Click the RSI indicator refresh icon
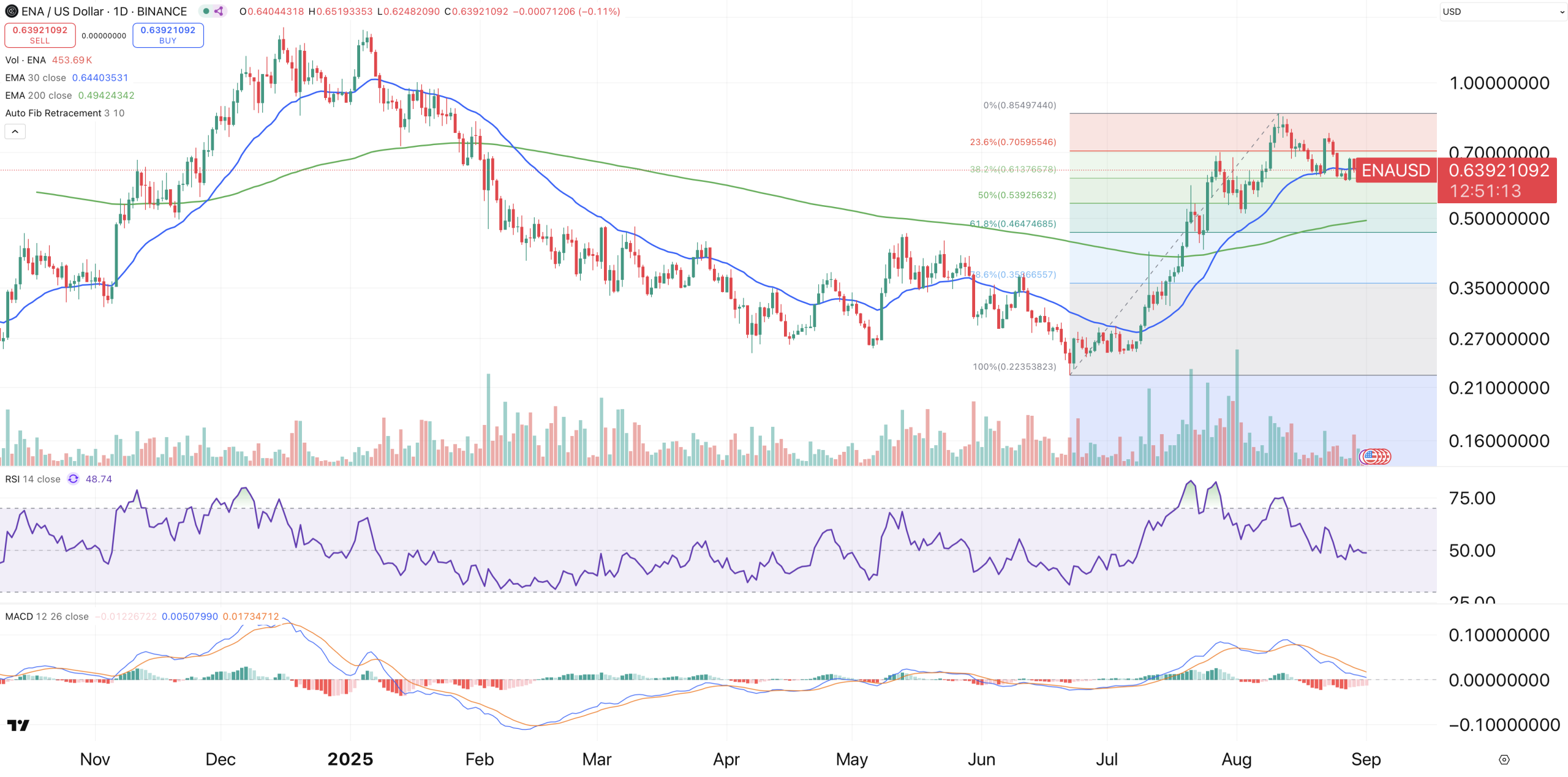This screenshot has height=777, width=1568. (x=73, y=479)
